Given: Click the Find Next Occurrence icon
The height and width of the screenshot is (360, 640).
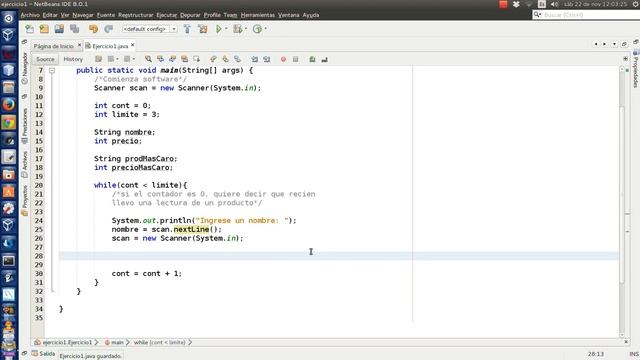Looking at the screenshot, I should pos(173,59).
